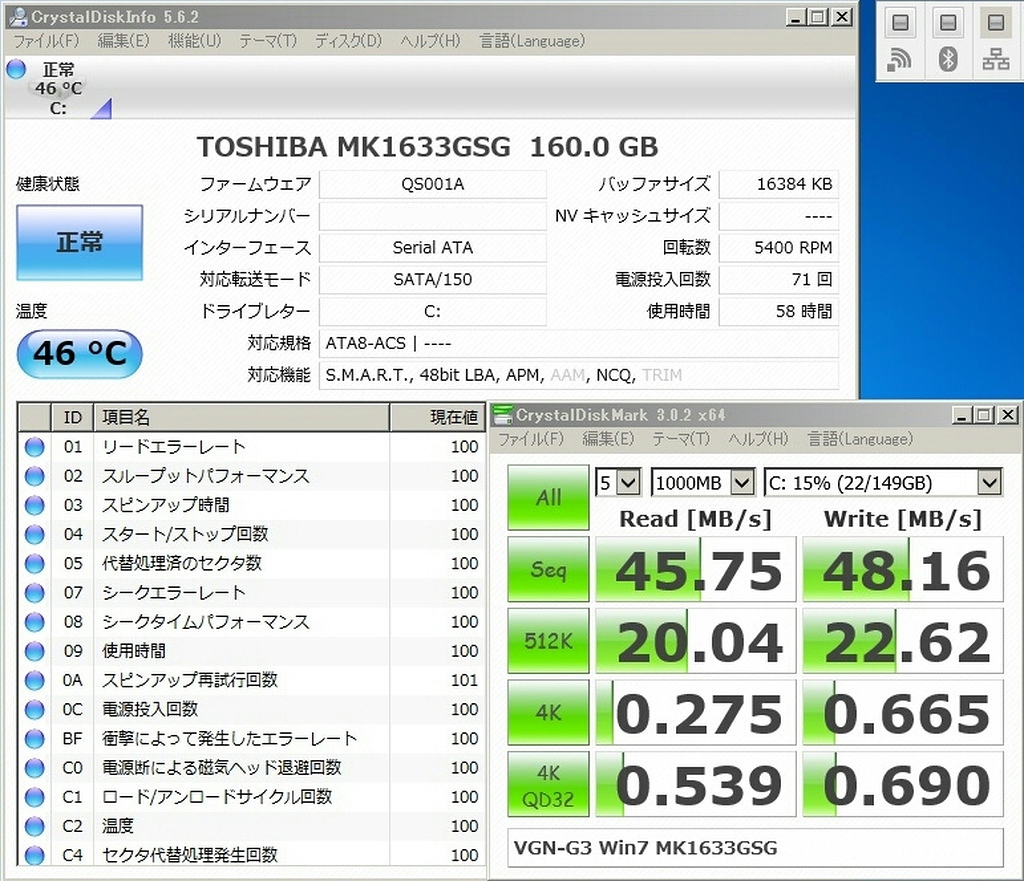Click the 4K QD32 write result 0.690
This screenshot has height=881, width=1024.
pos(903,784)
